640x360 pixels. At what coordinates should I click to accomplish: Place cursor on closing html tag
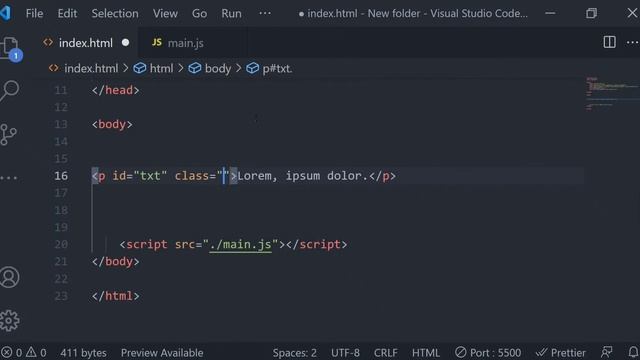[116, 296]
